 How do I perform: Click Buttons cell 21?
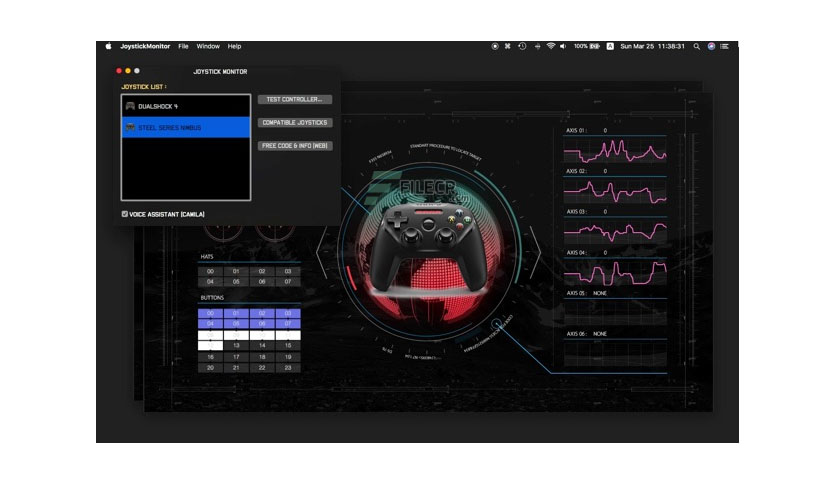pos(236,368)
